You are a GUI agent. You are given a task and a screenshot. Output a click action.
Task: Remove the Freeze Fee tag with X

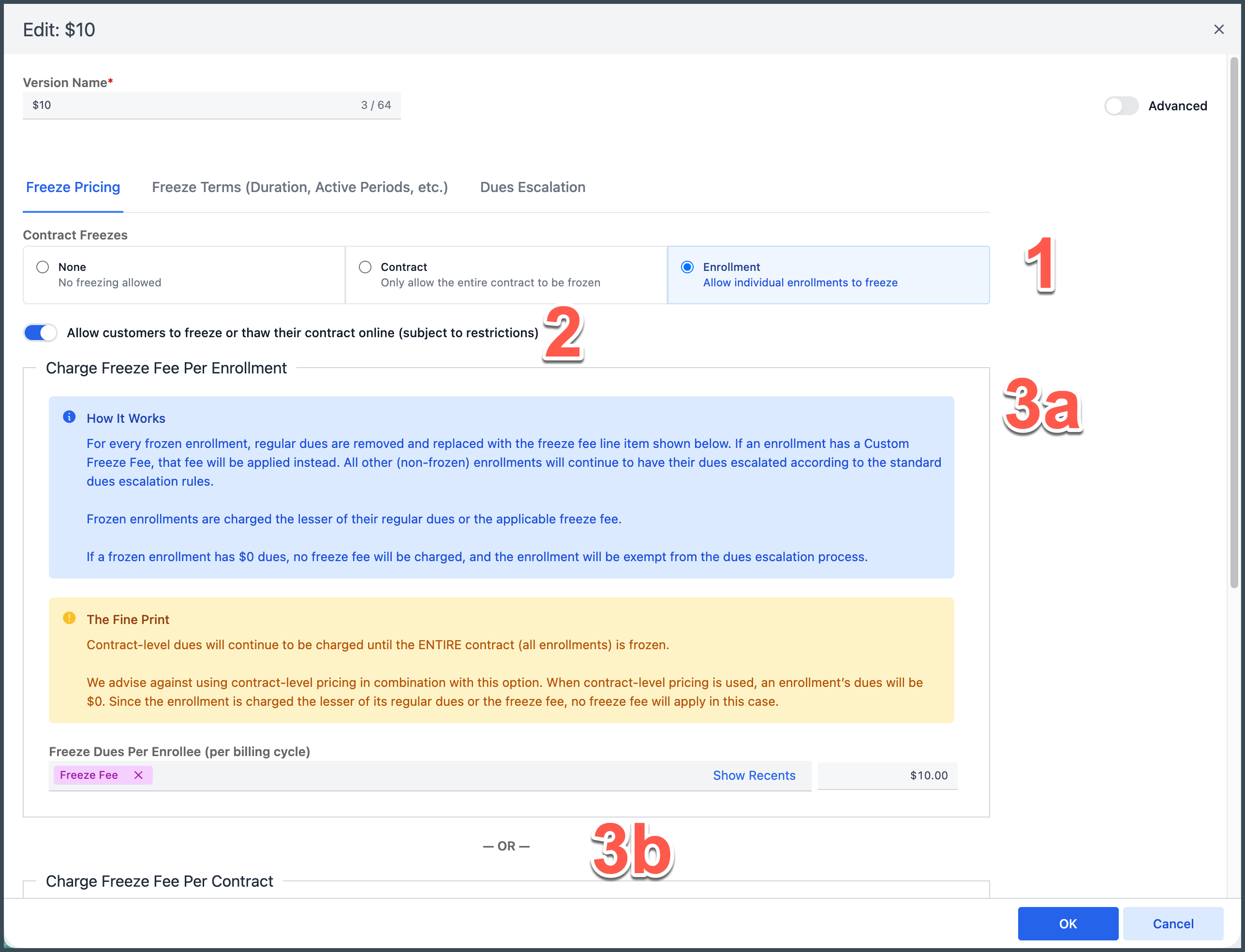[138, 774]
